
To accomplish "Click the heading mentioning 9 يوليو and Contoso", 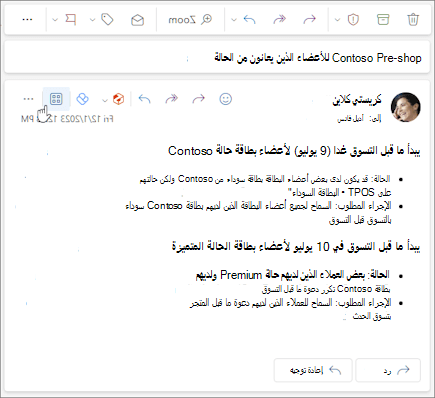I will (294, 151).
